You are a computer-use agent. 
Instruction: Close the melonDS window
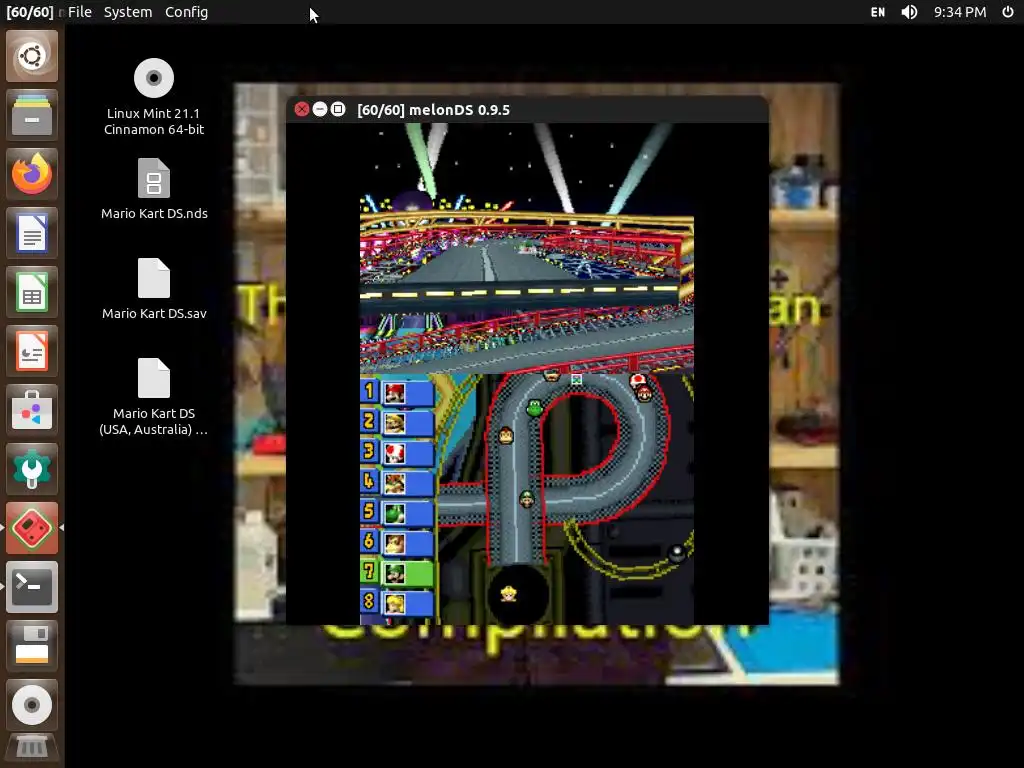302,109
